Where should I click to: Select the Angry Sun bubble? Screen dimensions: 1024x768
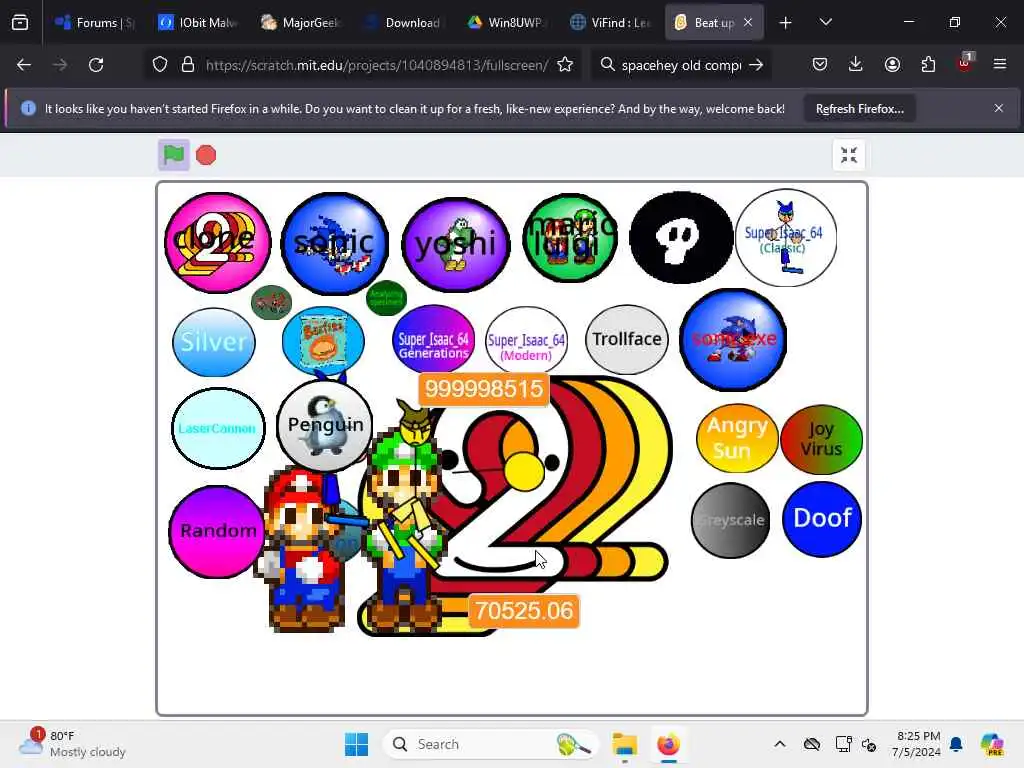(737, 438)
